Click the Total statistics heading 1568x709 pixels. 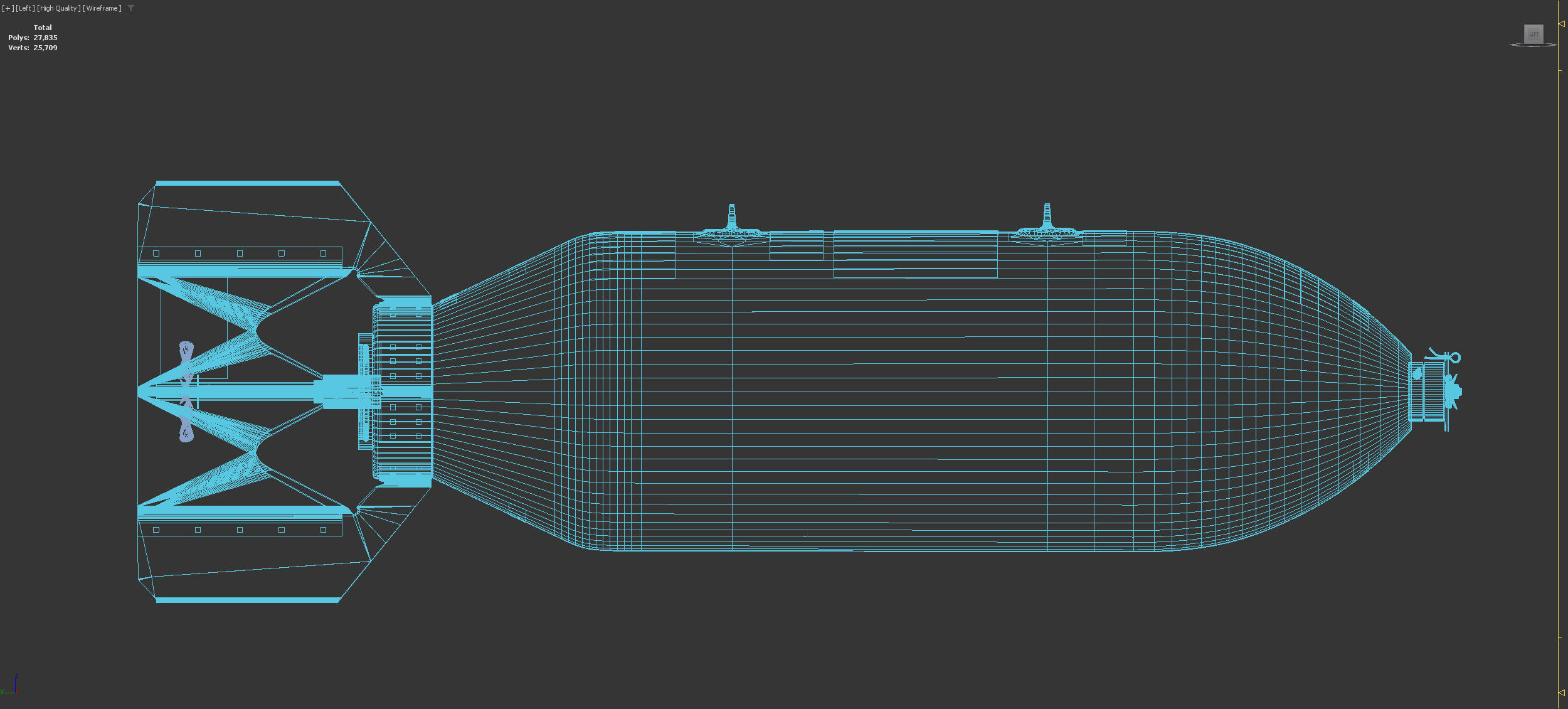pos(43,28)
